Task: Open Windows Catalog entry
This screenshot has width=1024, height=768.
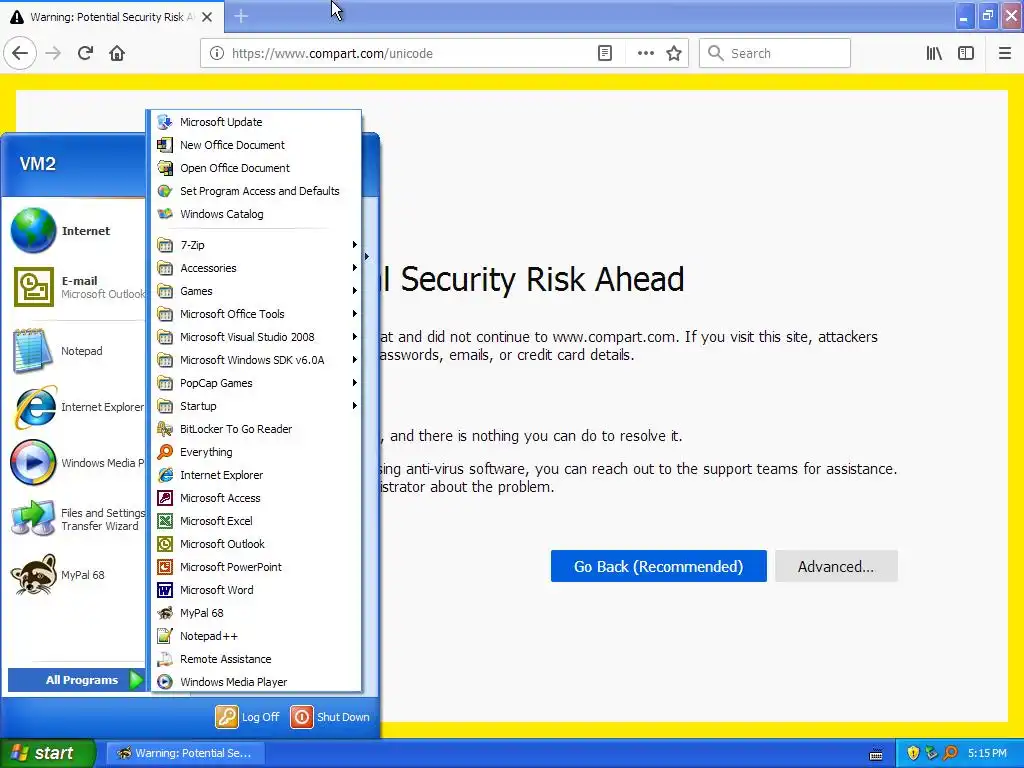Action: [257, 214]
